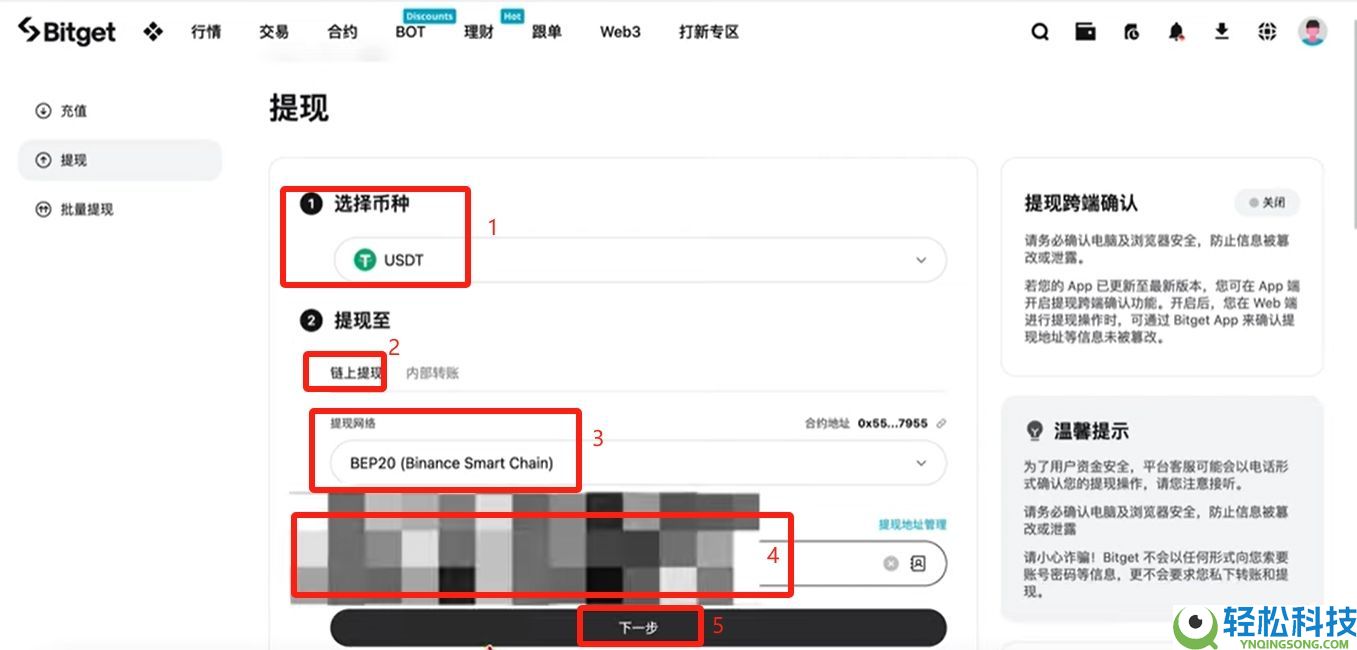The width and height of the screenshot is (1357, 650).
Task: Open the 打新专区 menu
Action: tap(709, 32)
